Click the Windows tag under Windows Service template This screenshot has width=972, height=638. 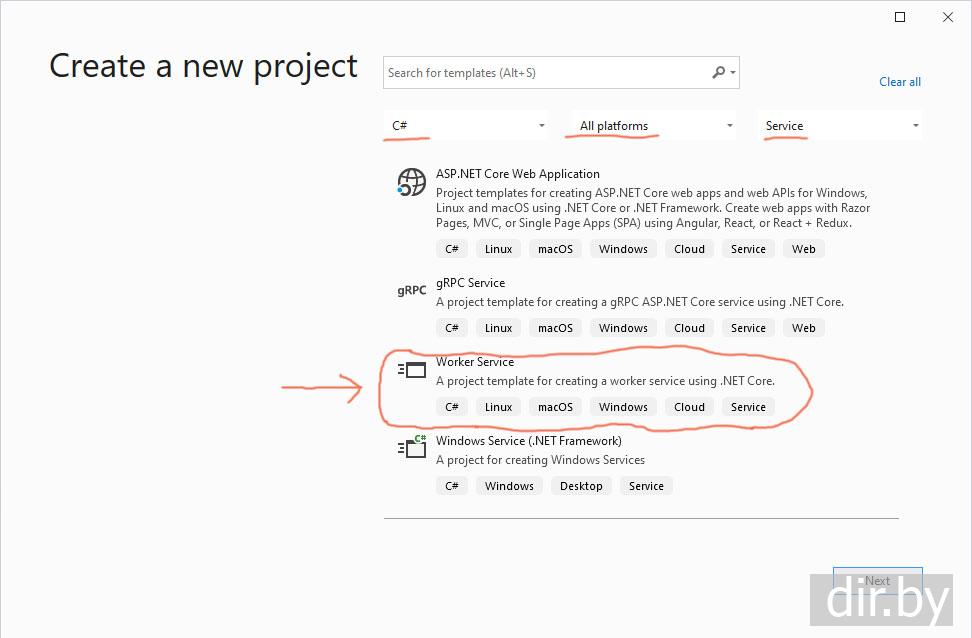(x=509, y=486)
